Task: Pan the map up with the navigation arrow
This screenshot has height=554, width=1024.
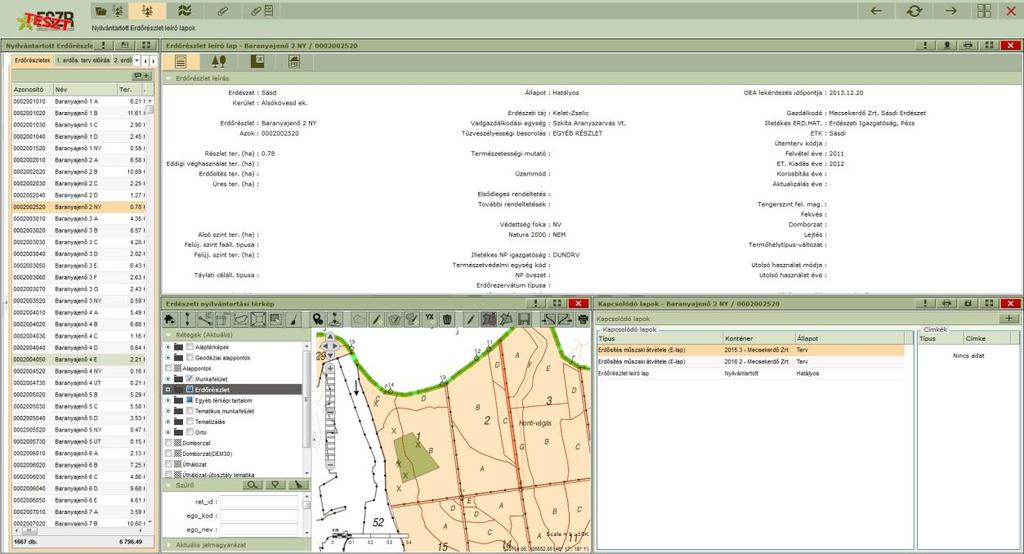Action: (x=330, y=336)
